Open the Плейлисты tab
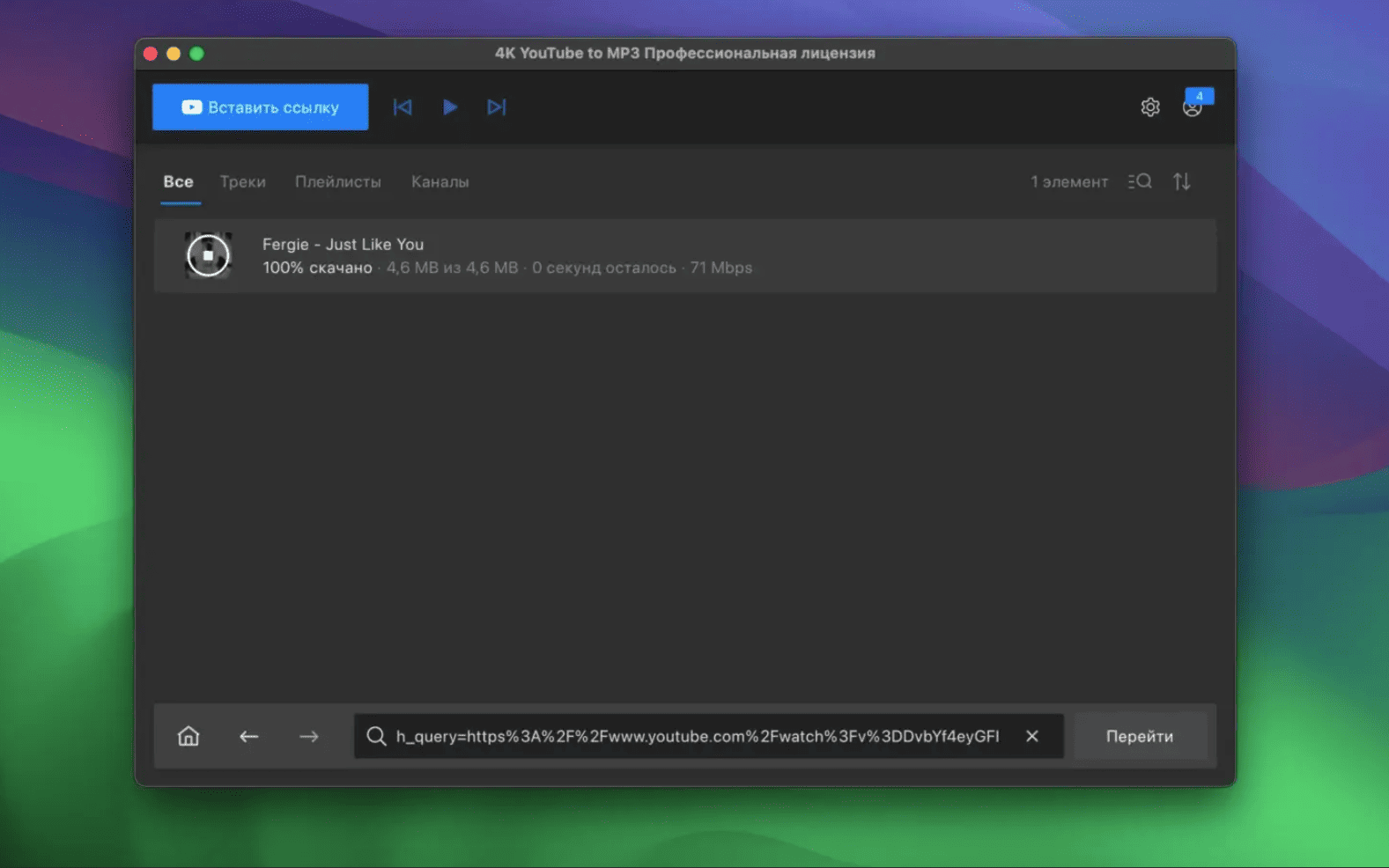This screenshot has height=868, width=1389. (x=338, y=182)
